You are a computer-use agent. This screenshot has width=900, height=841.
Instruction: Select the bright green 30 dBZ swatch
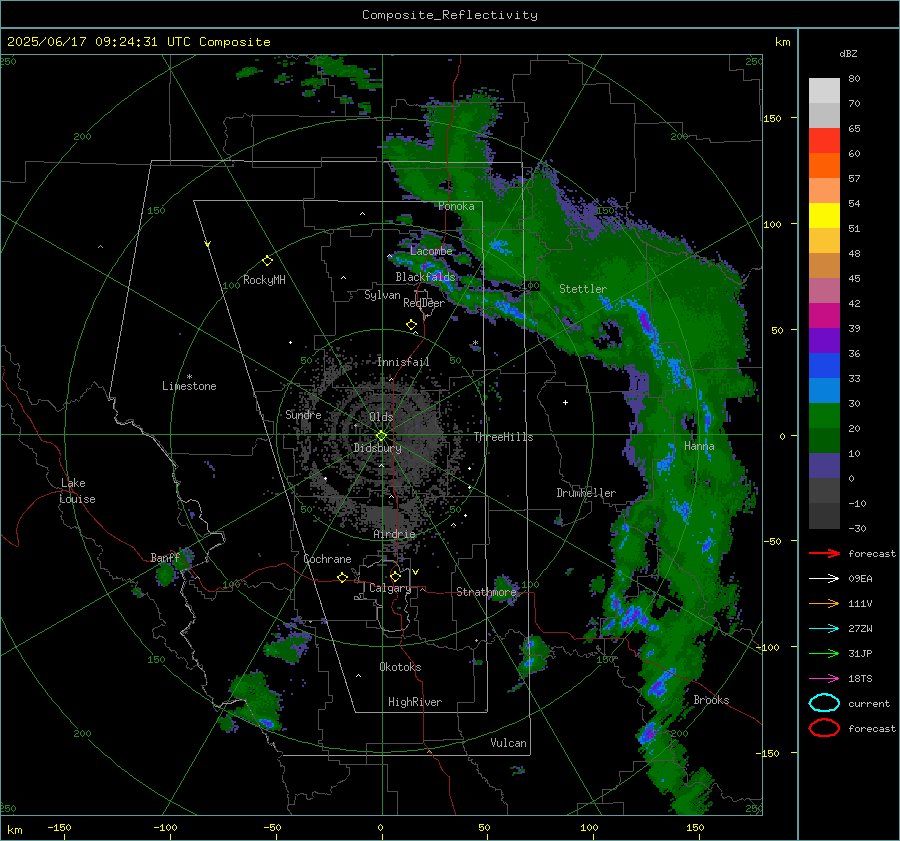click(x=824, y=415)
